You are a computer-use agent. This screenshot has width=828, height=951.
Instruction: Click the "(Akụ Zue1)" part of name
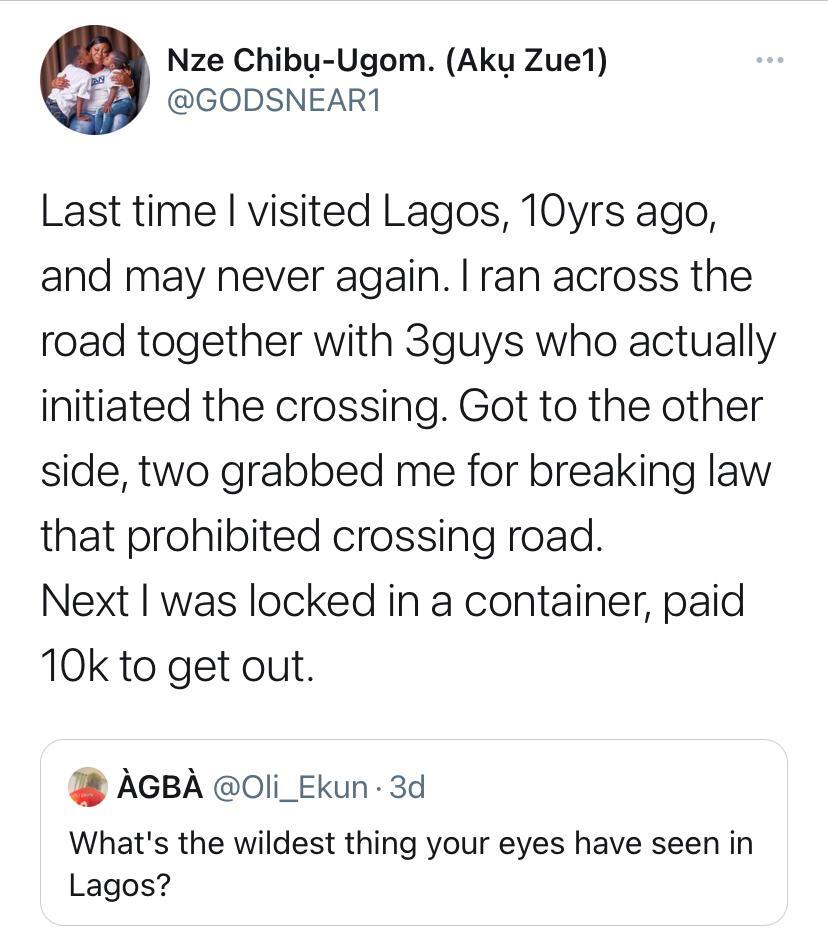click(x=526, y=61)
